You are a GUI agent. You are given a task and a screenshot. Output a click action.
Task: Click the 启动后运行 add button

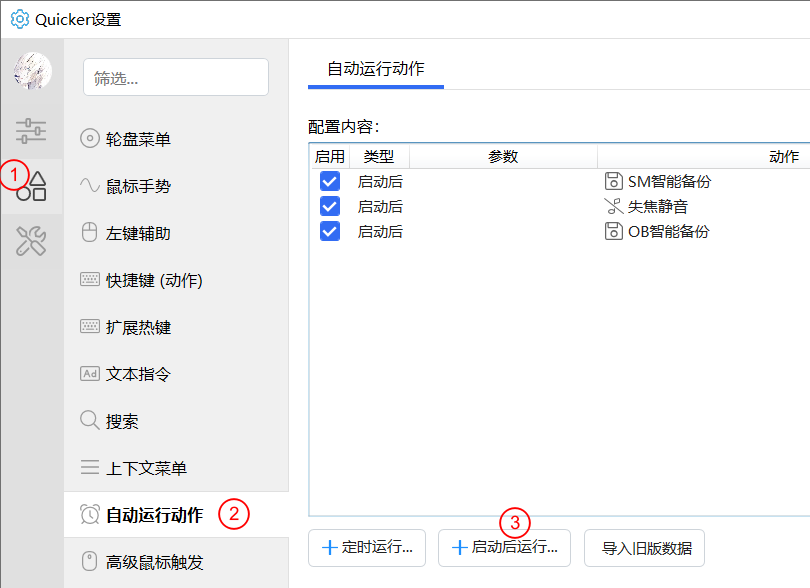coord(504,548)
